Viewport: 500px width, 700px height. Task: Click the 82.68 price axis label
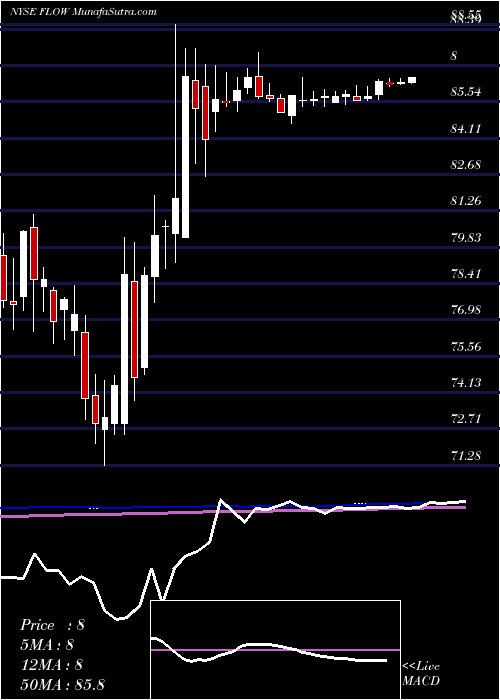coord(467,165)
